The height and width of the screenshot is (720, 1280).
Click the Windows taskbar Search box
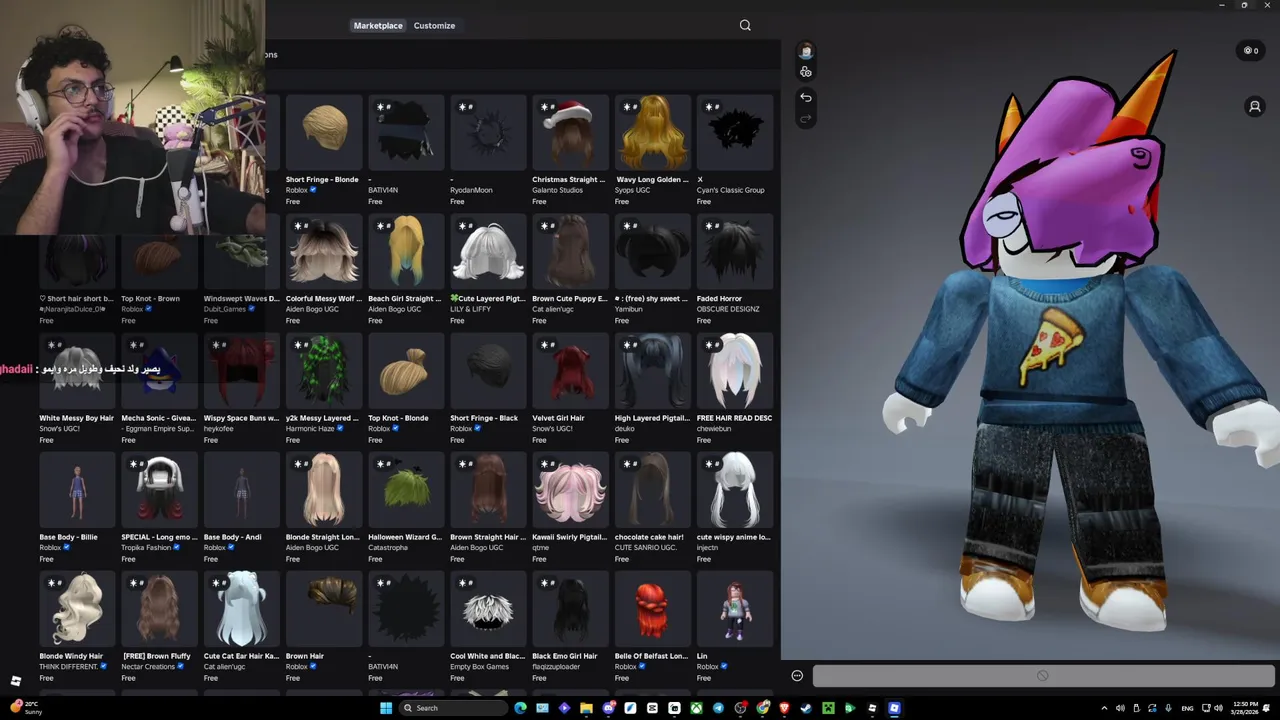pyautogui.click(x=453, y=708)
